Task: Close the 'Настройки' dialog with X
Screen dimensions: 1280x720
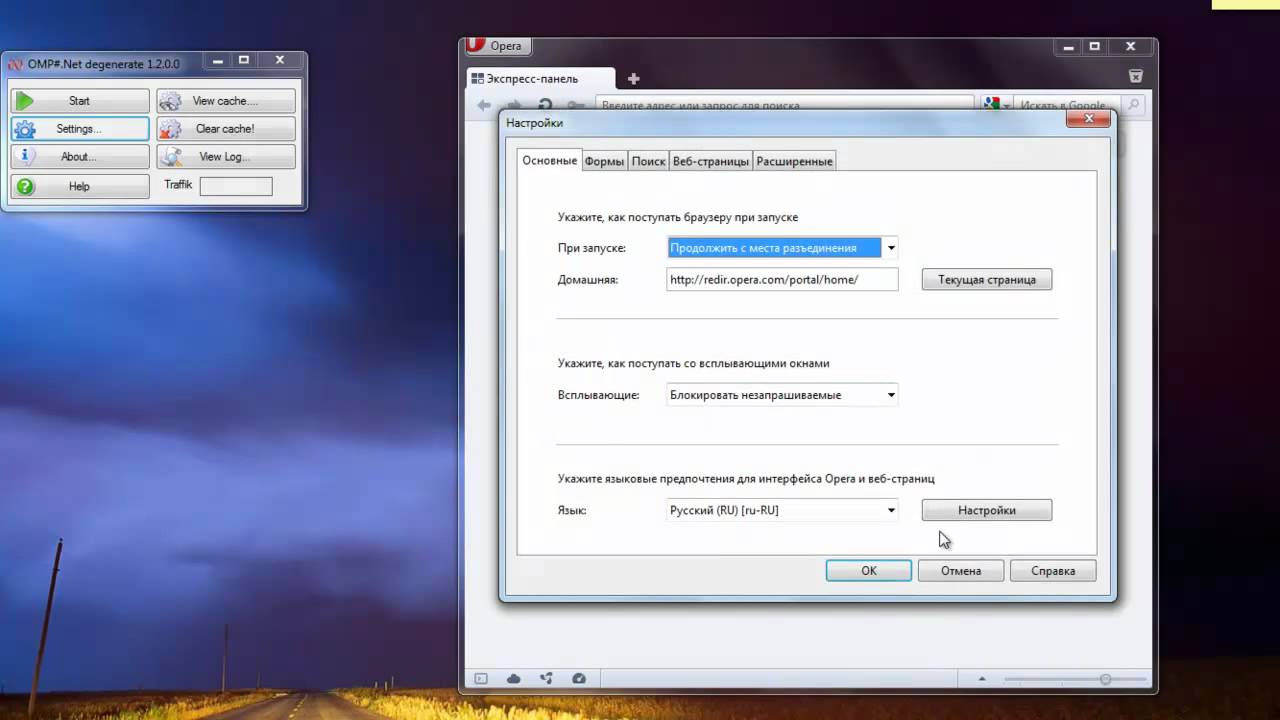Action: coord(1088,119)
